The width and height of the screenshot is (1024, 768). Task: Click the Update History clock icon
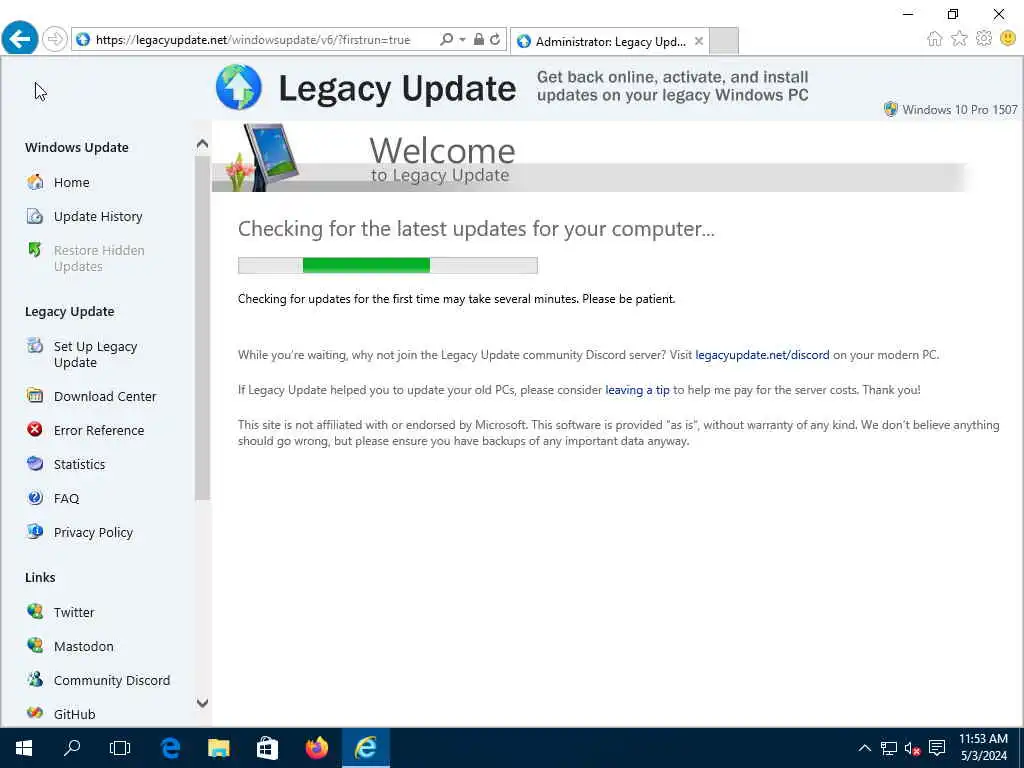click(x=35, y=216)
